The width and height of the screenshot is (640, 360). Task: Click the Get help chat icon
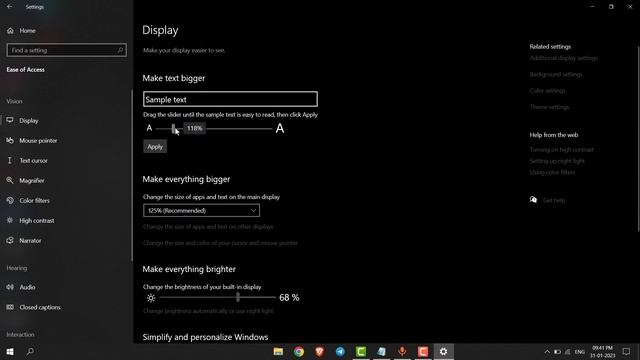(x=533, y=200)
